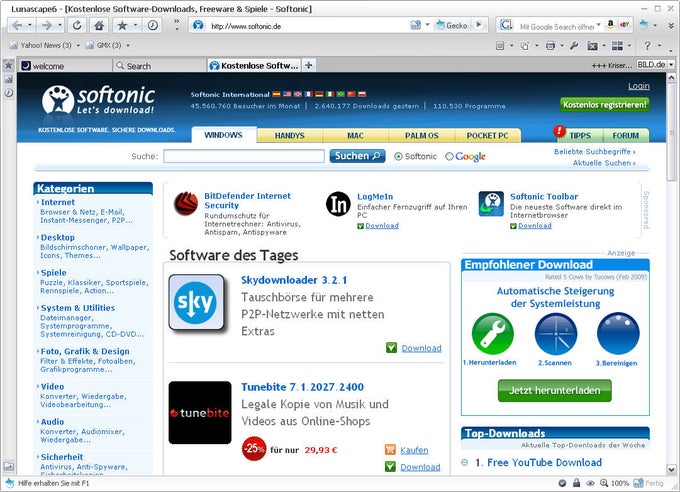Click the Kaufen link for Tunebite
The image size is (680, 492).
[414, 450]
